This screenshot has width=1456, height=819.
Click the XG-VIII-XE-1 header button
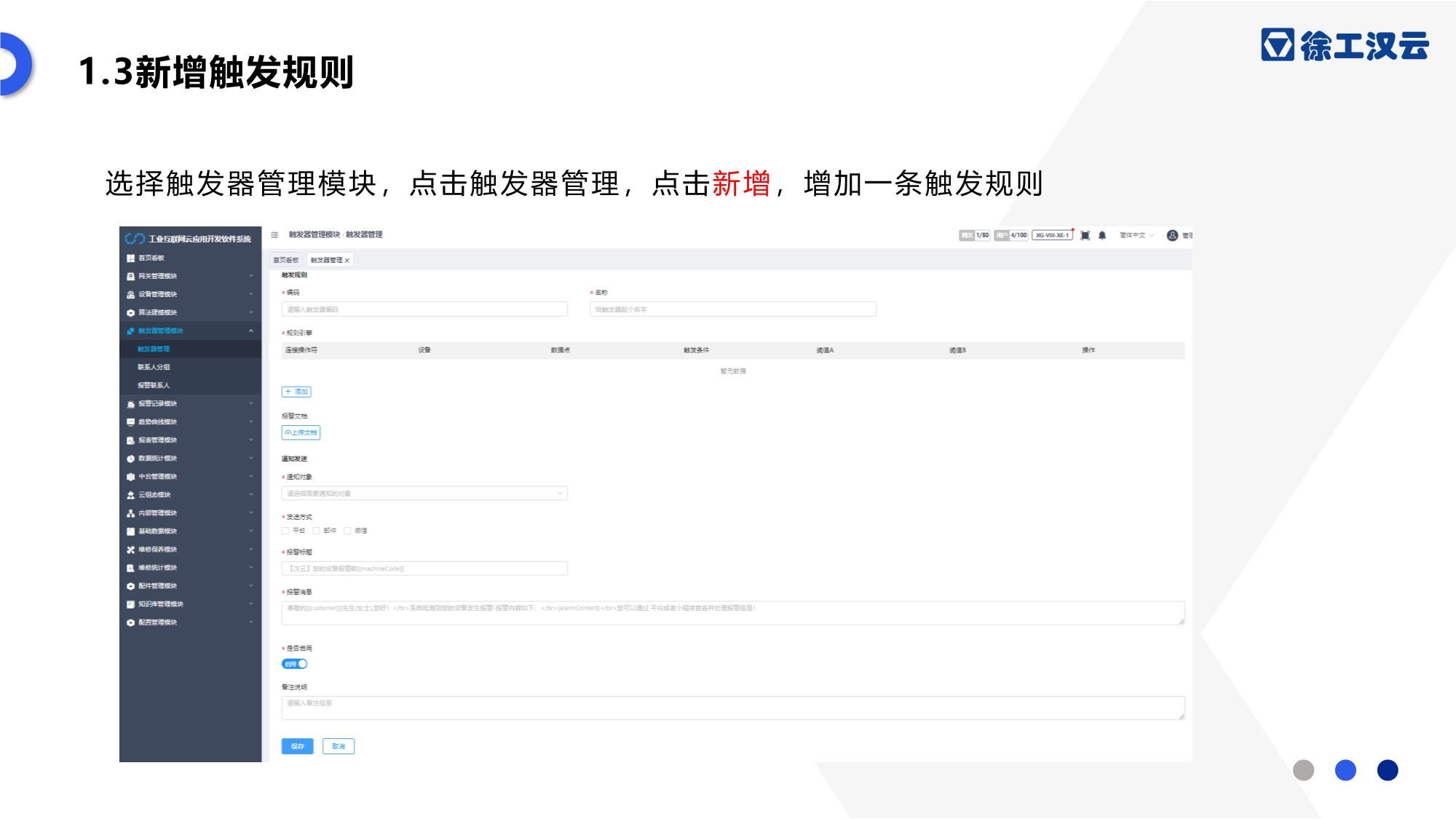pos(1052,235)
